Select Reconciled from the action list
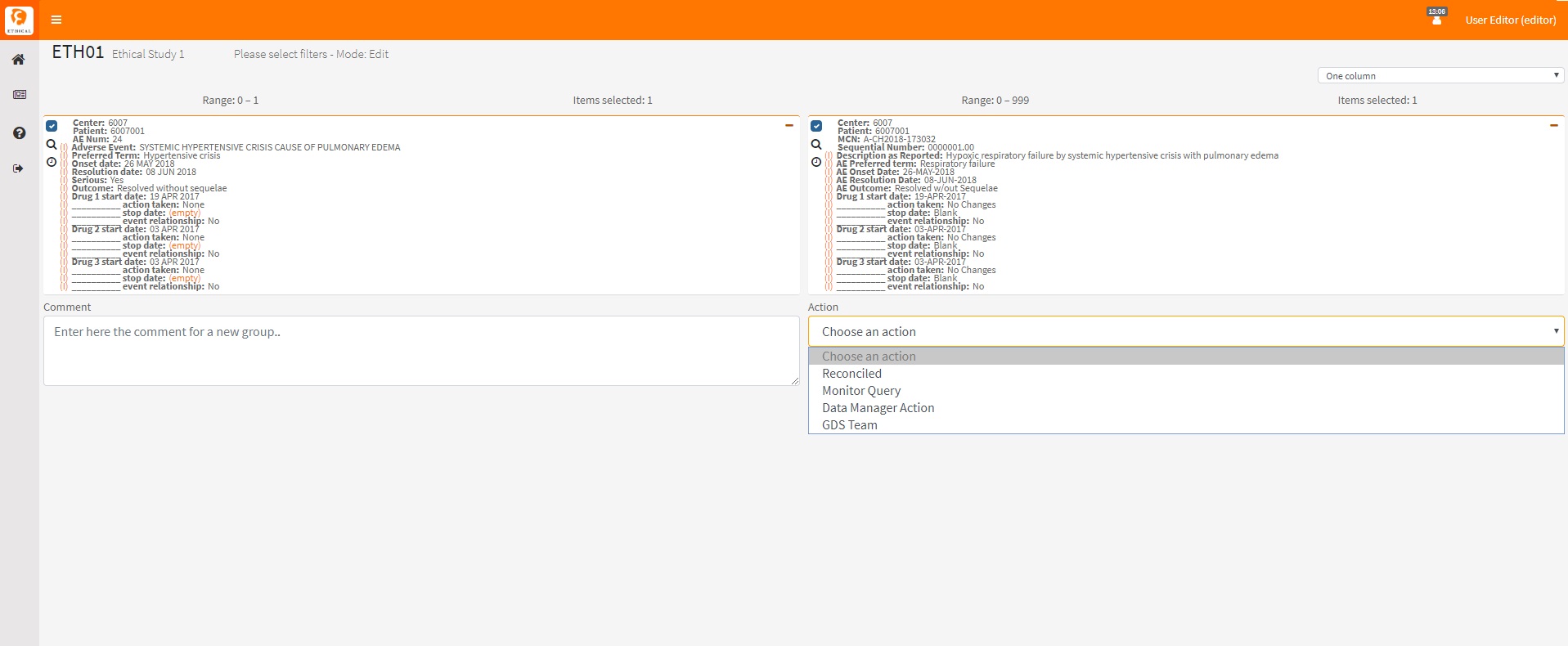The width and height of the screenshot is (1568, 646). pos(1186,374)
